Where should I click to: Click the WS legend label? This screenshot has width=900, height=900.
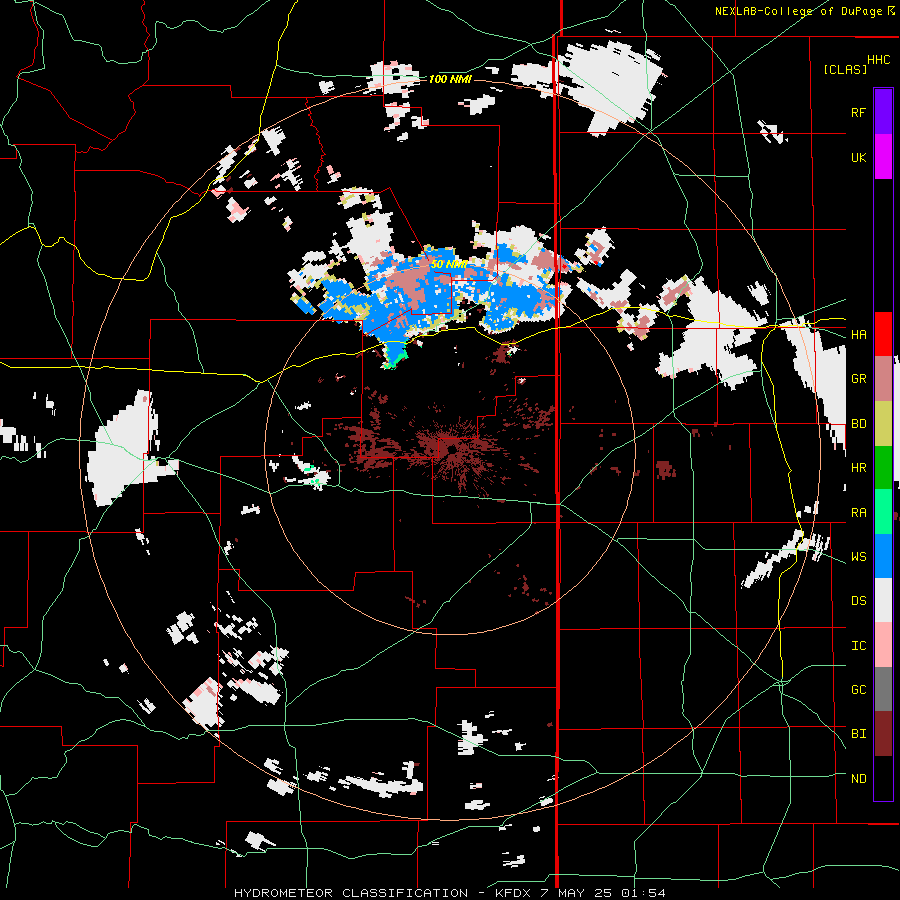858,557
